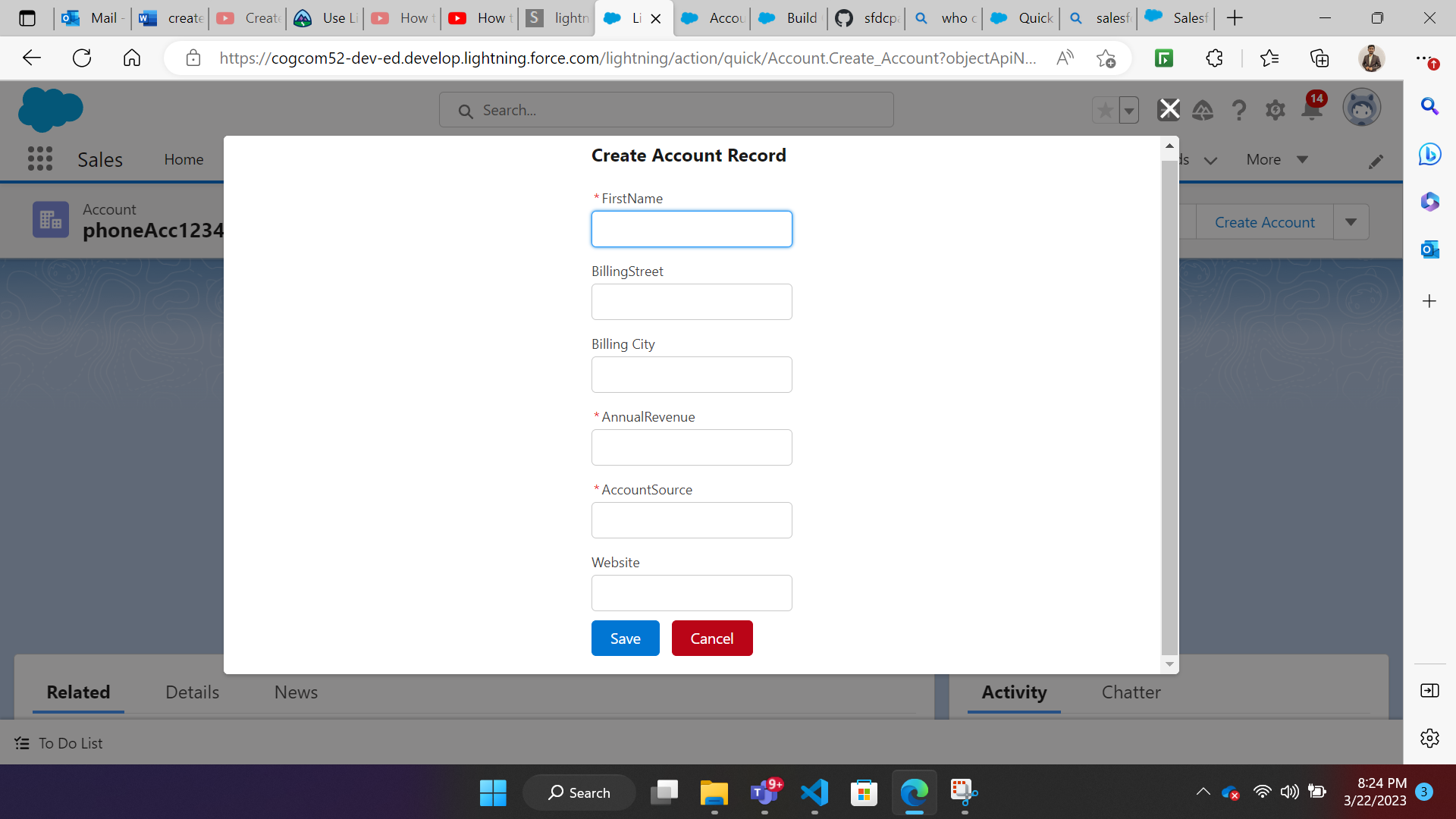1456x819 pixels.
Task: Focus the AnnualRevenue input field
Action: click(691, 447)
